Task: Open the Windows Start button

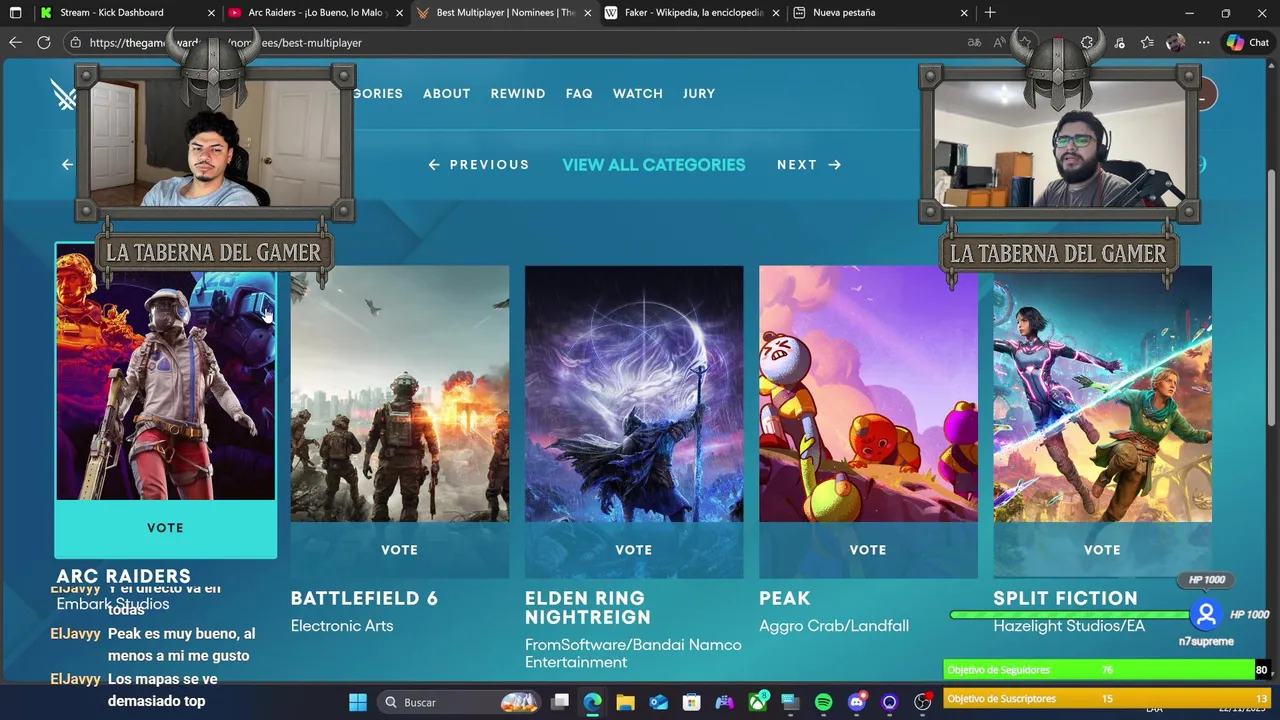Action: [357, 702]
